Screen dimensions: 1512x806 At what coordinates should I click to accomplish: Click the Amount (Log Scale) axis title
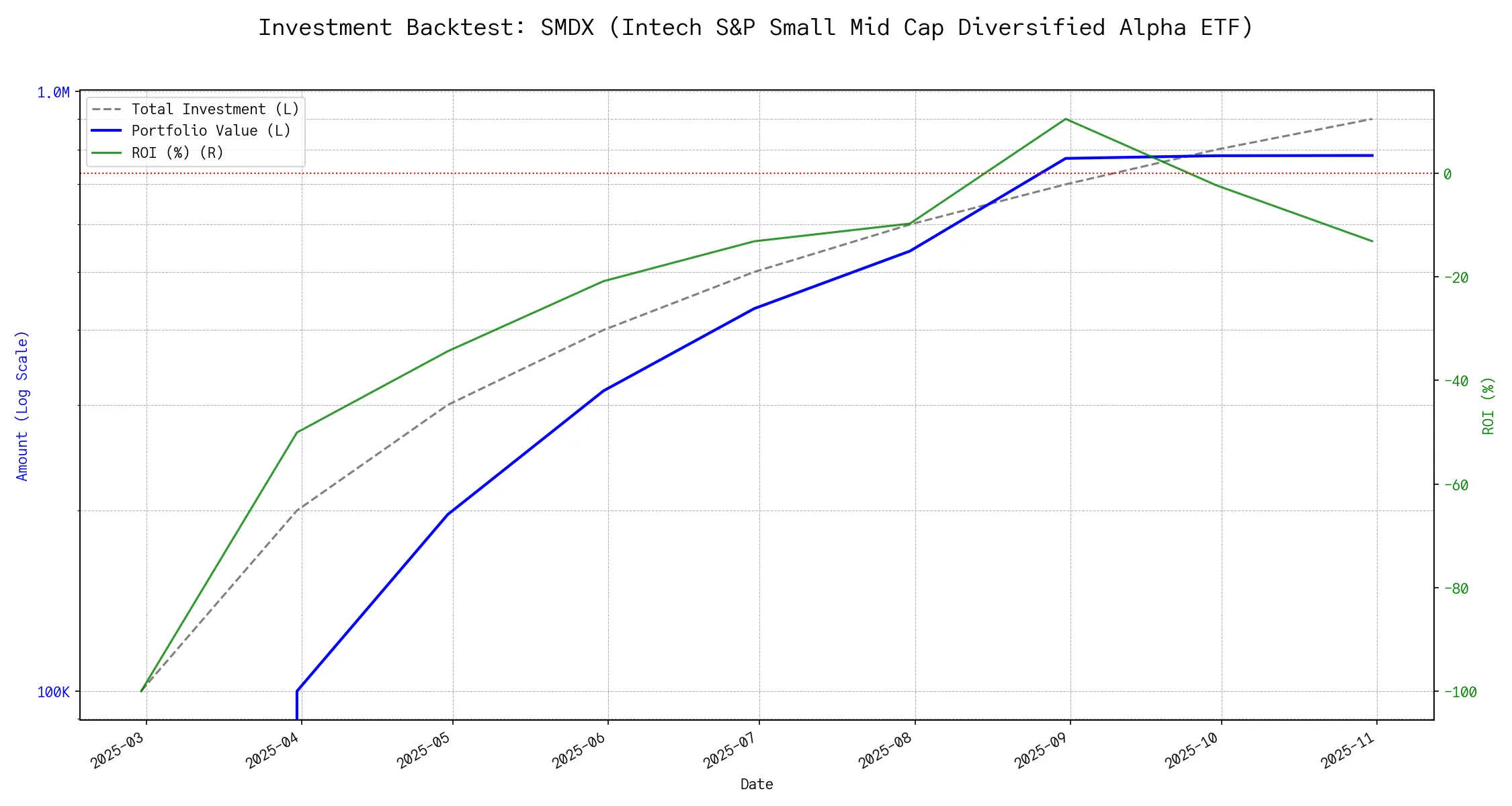click(22, 406)
